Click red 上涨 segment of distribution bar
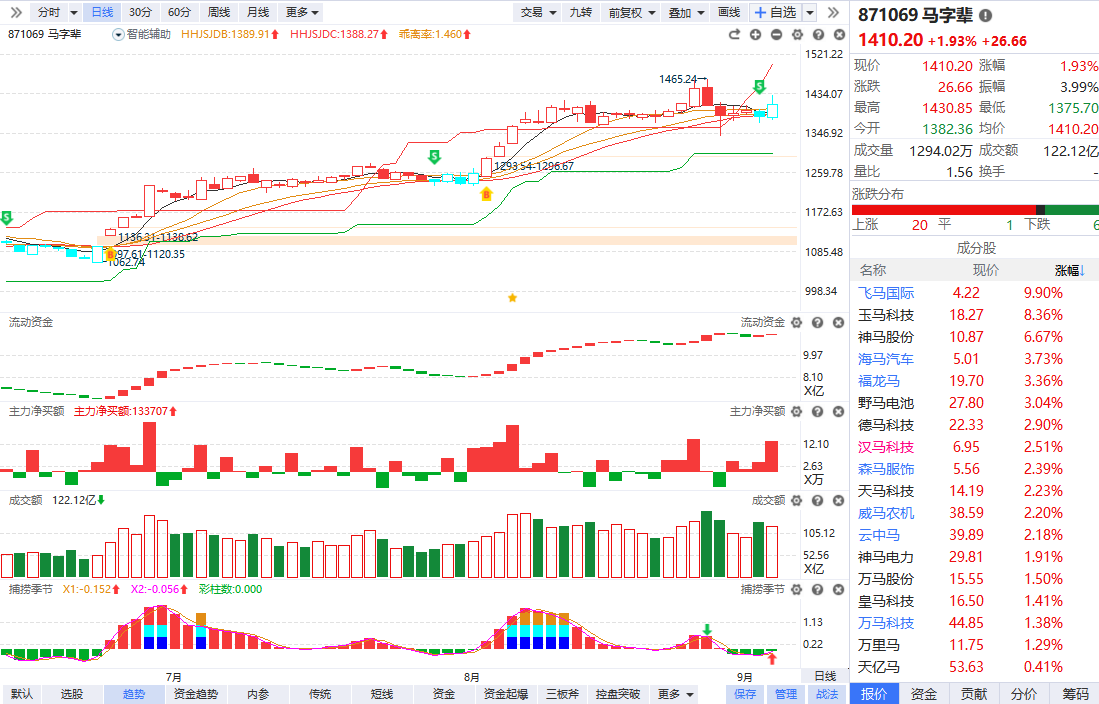This screenshot has width=1099, height=704. [x=943, y=210]
